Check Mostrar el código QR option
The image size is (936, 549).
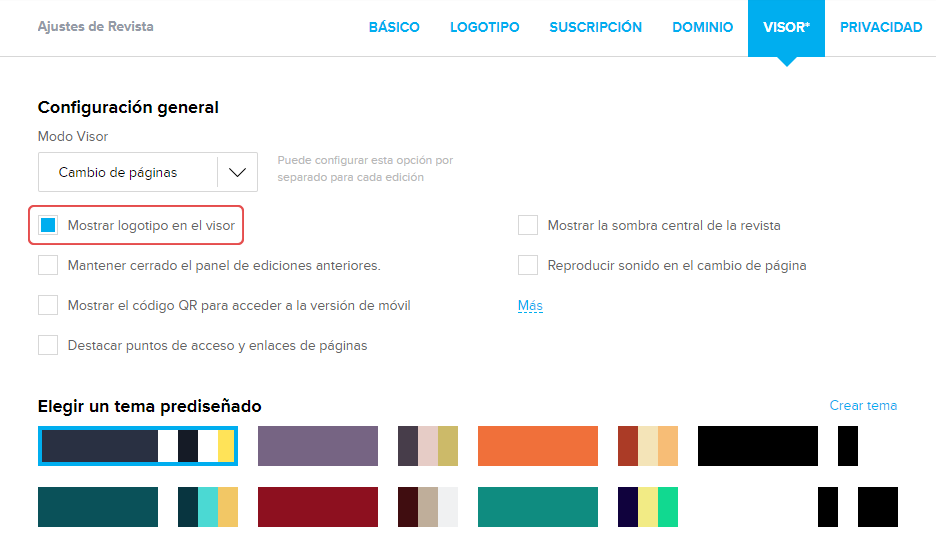tap(48, 305)
